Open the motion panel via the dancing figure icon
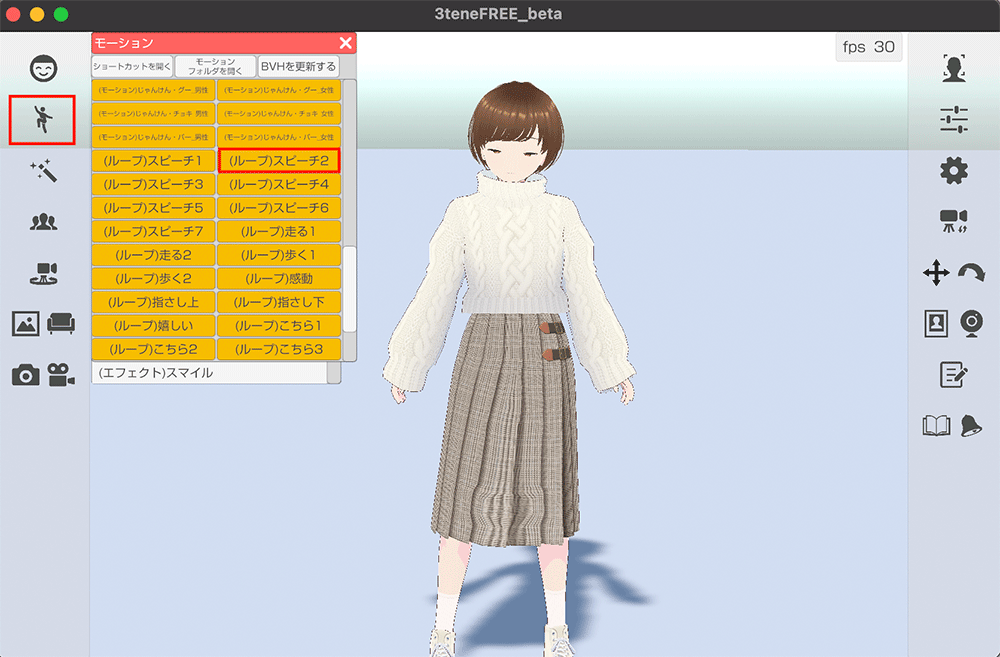The image size is (1000, 657). point(41,120)
